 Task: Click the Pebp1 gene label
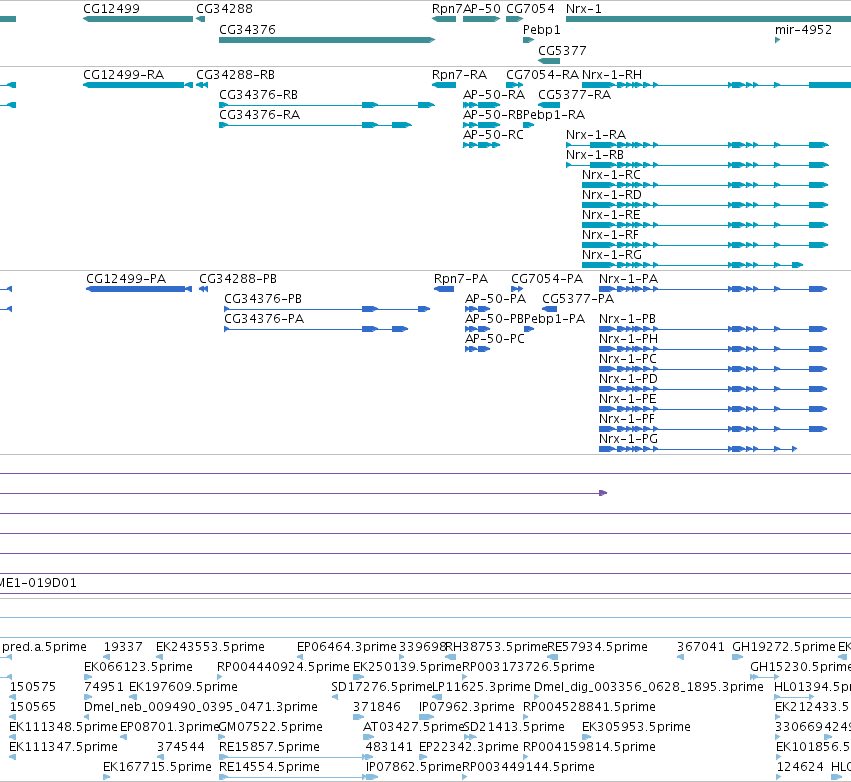pyautogui.click(x=542, y=29)
